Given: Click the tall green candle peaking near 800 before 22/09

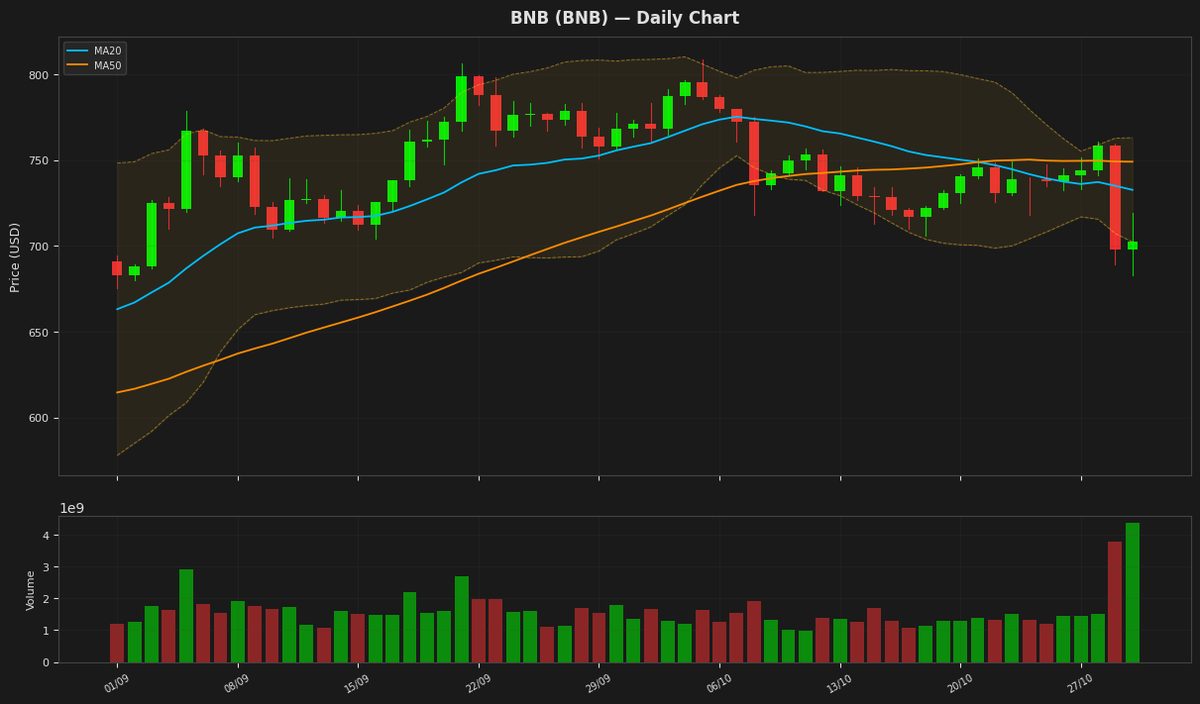Looking at the screenshot, I should (x=461, y=99).
